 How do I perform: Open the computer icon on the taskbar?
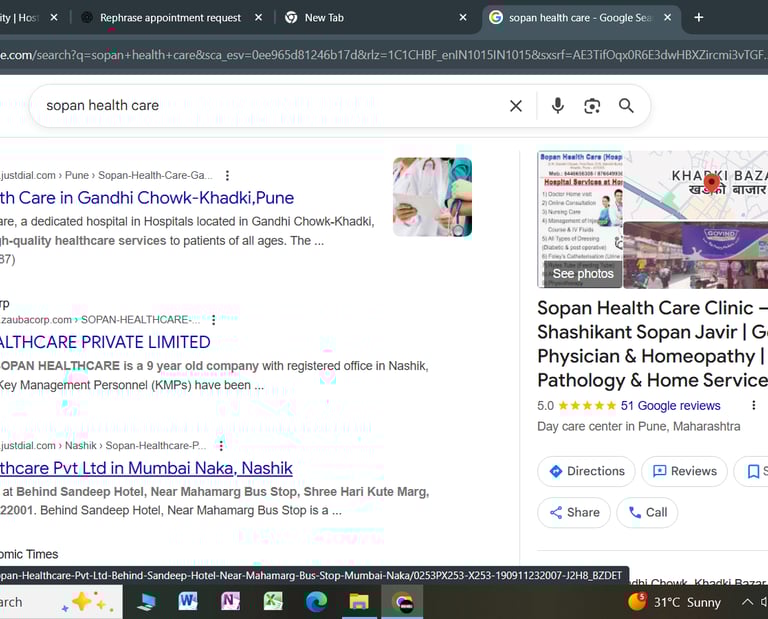(x=146, y=601)
